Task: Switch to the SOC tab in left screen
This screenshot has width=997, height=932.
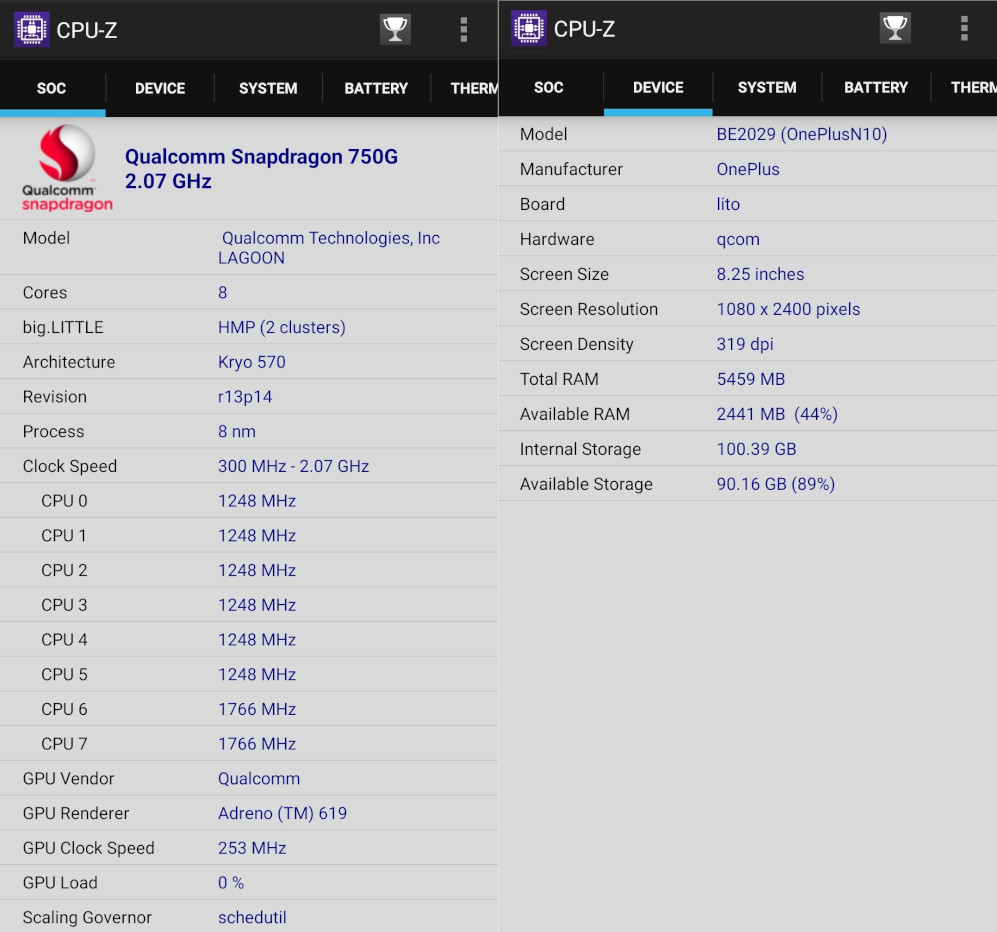Action: (x=52, y=88)
